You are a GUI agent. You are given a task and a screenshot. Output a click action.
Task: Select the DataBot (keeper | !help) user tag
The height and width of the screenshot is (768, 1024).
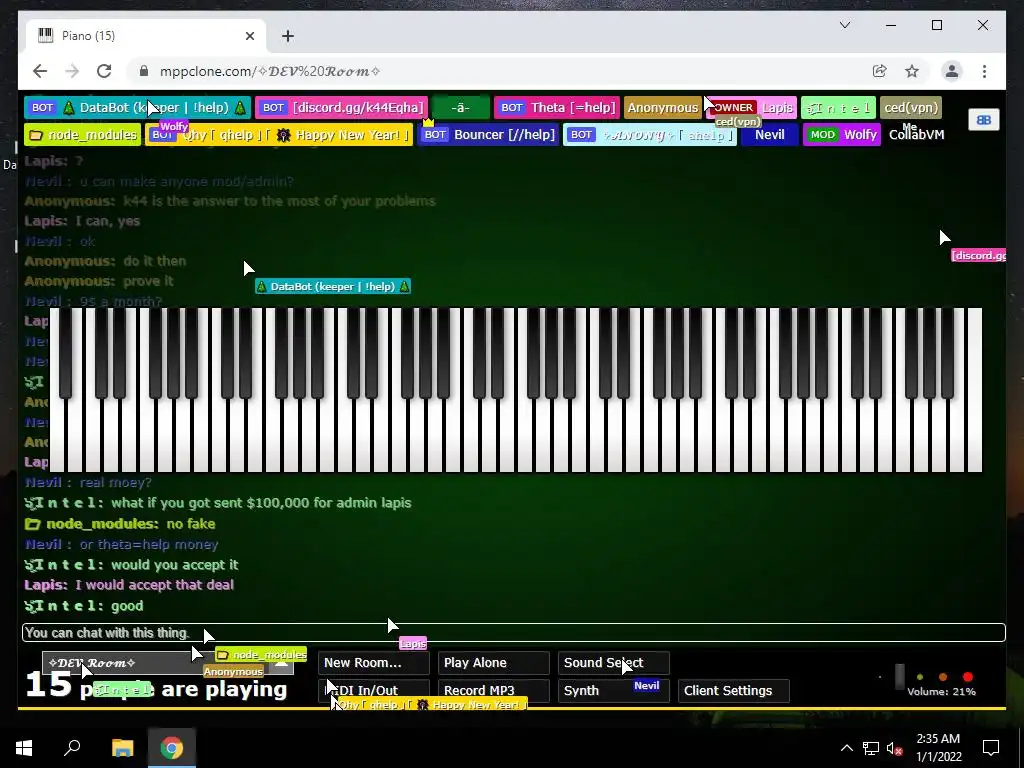(x=138, y=108)
